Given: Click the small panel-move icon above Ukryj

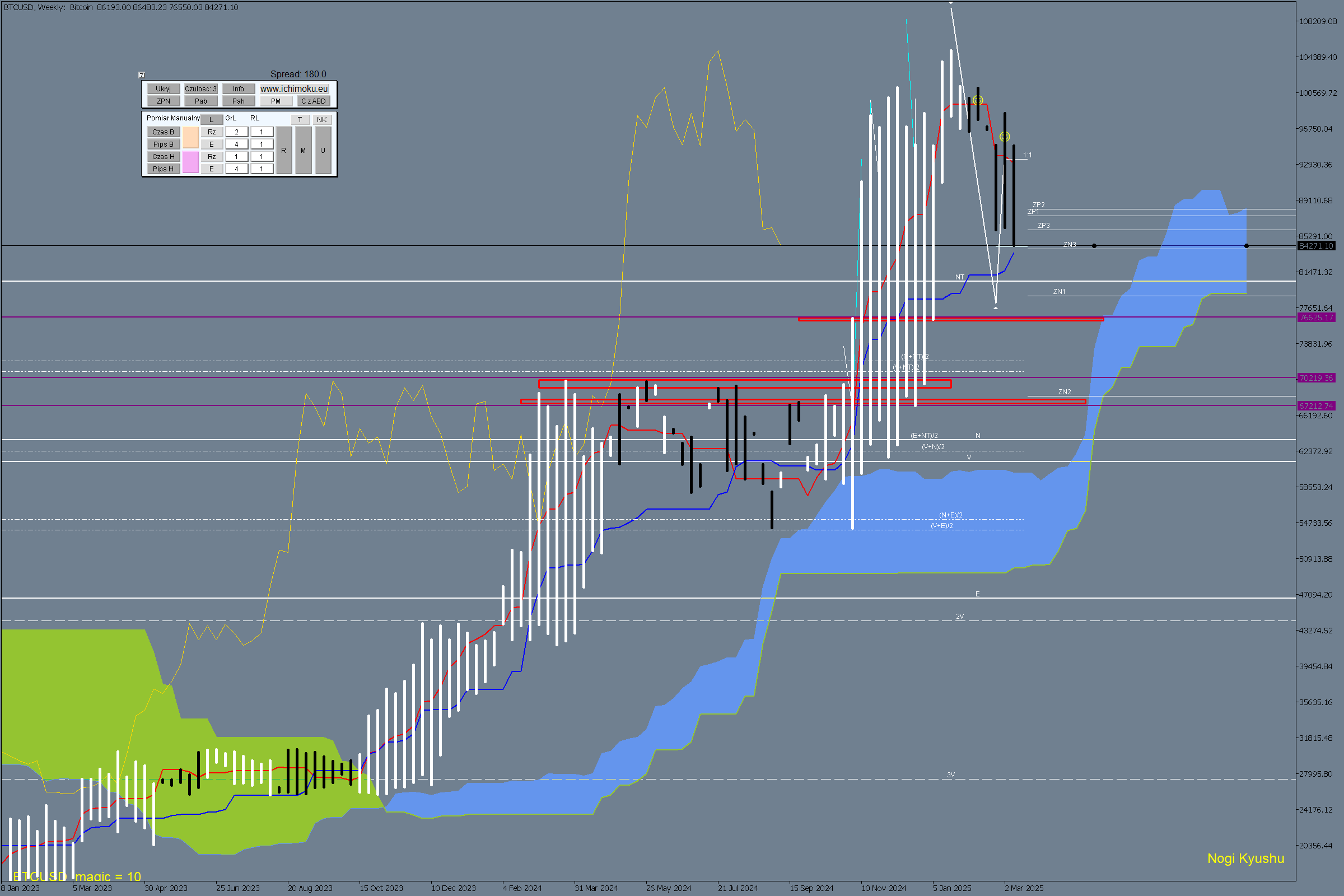Looking at the screenshot, I should point(142,75).
